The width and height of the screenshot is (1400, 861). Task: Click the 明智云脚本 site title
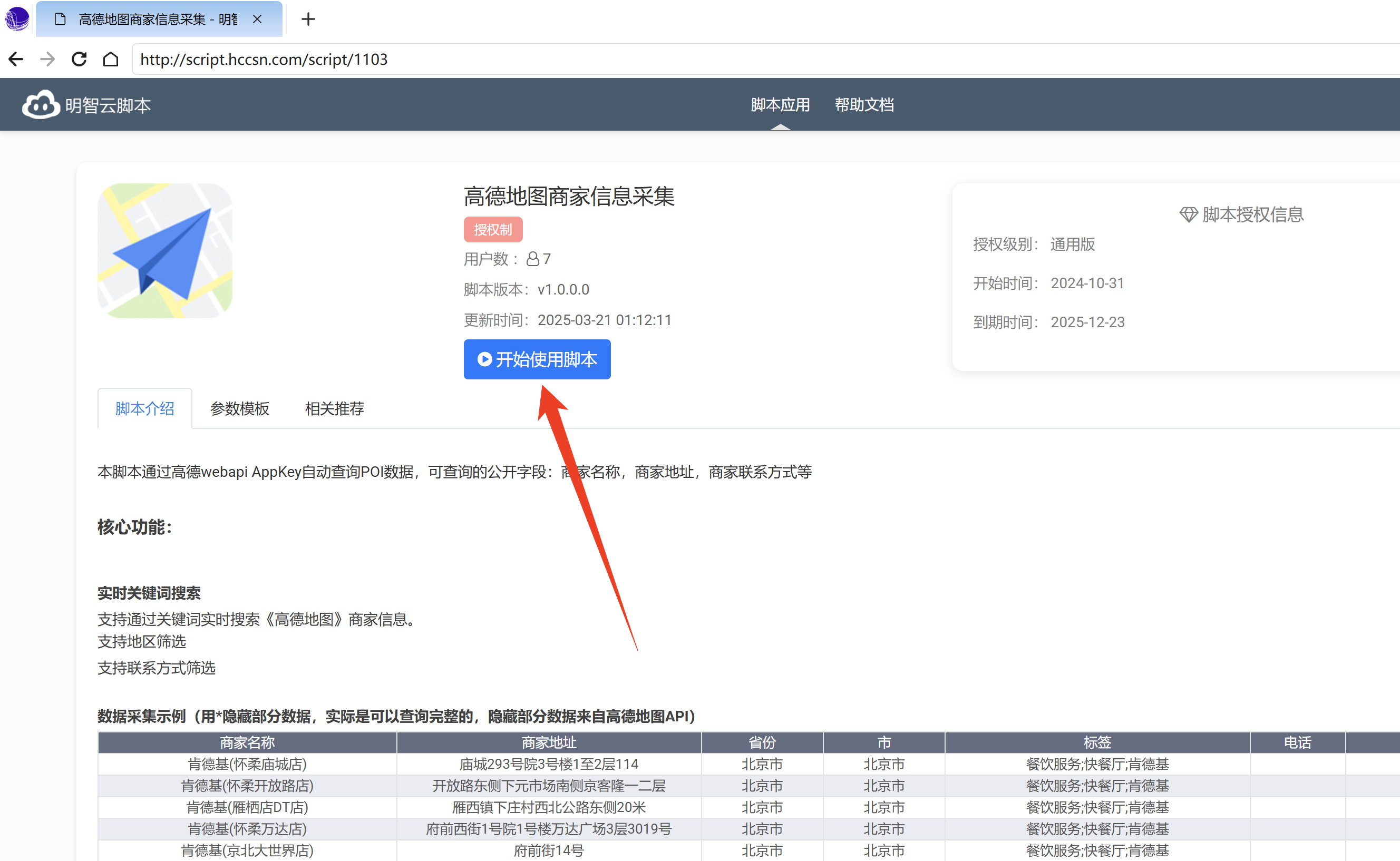click(108, 105)
